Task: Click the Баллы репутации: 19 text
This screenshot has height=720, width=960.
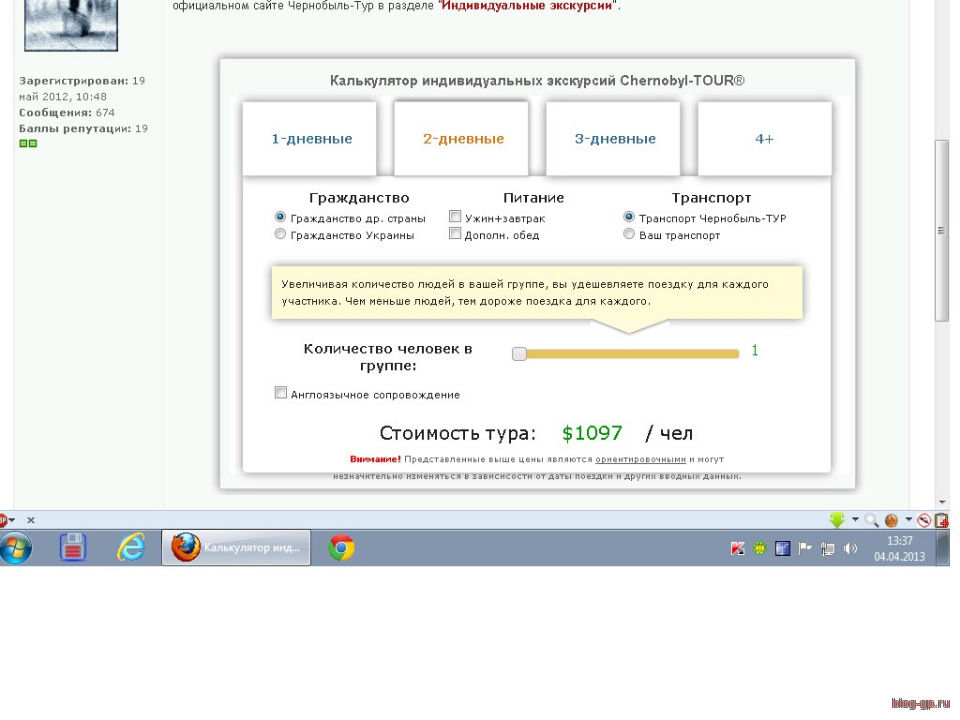Action: (83, 129)
